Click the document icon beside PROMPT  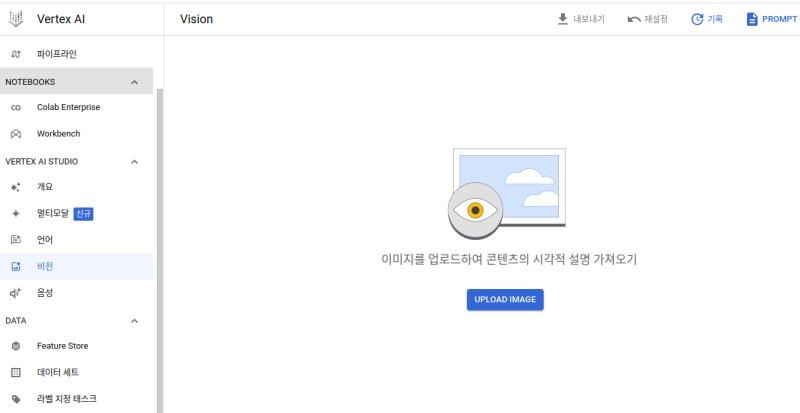click(x=752, y=19)
